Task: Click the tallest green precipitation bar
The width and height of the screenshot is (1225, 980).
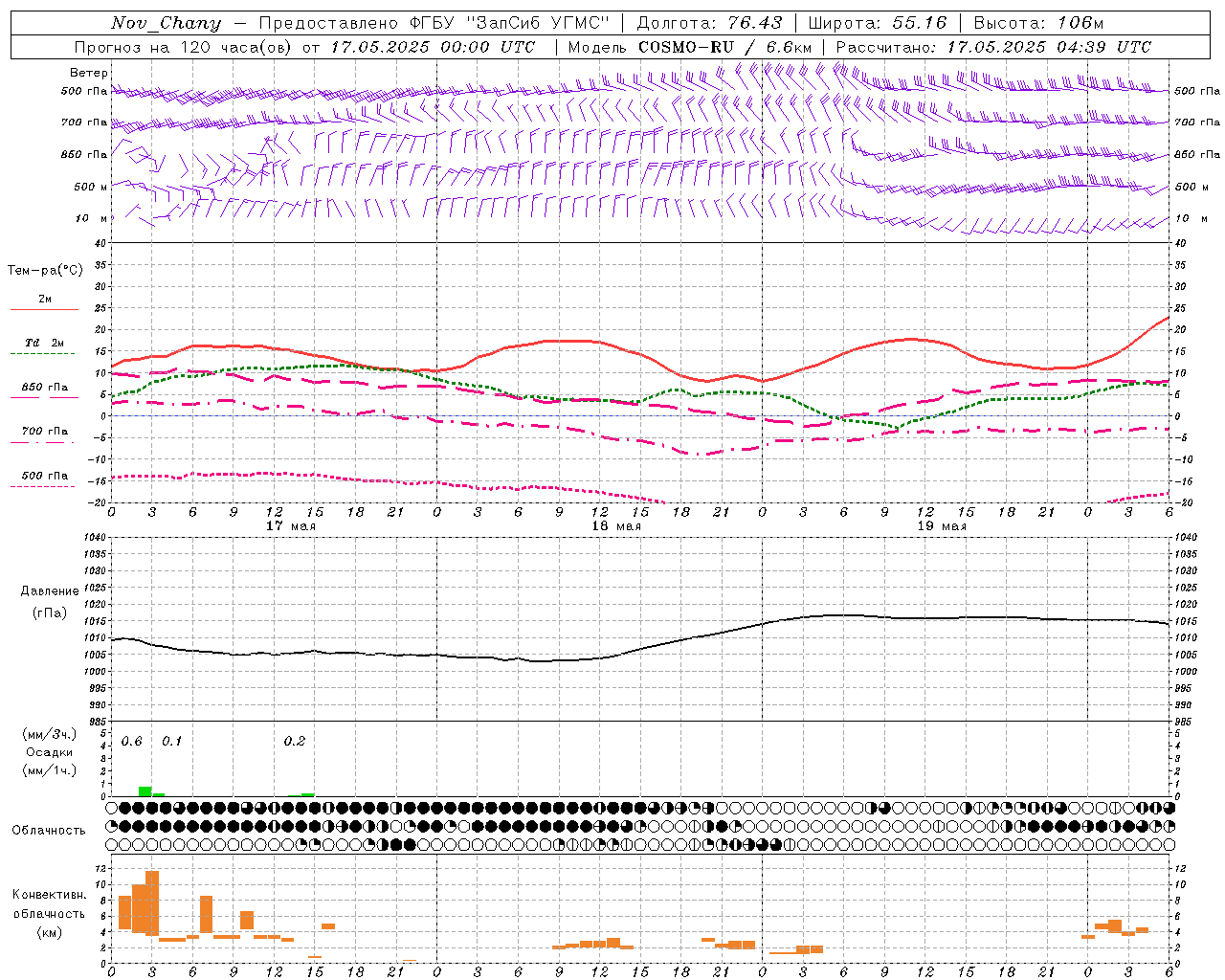Action: [145, 791]
